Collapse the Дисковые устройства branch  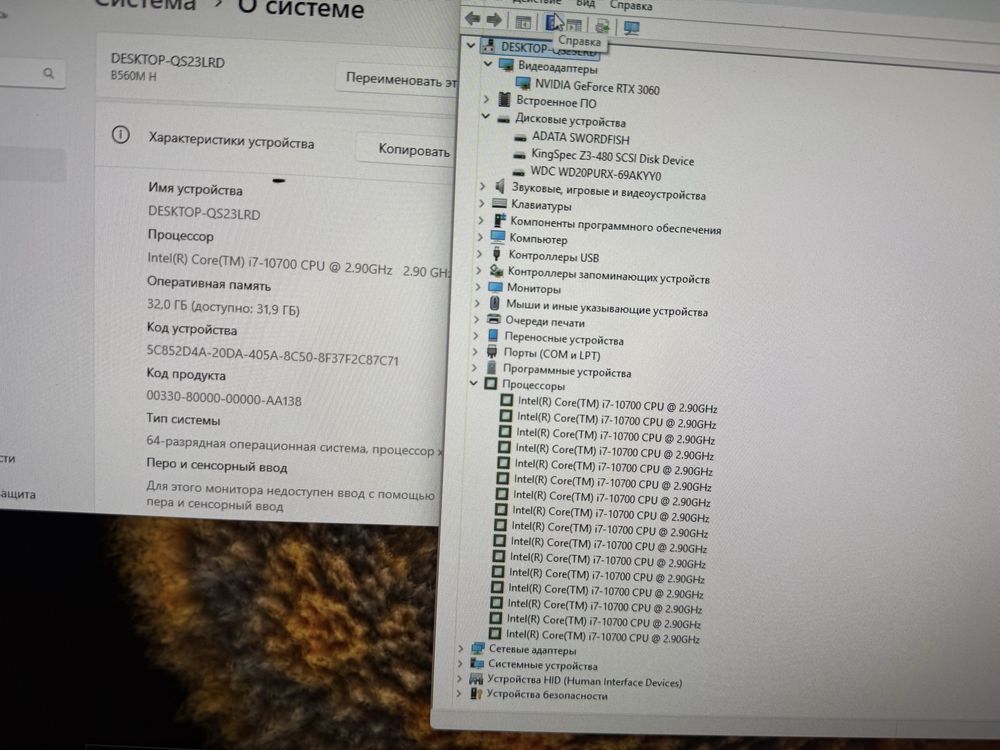pyautogui.click(x=485, y=116)
